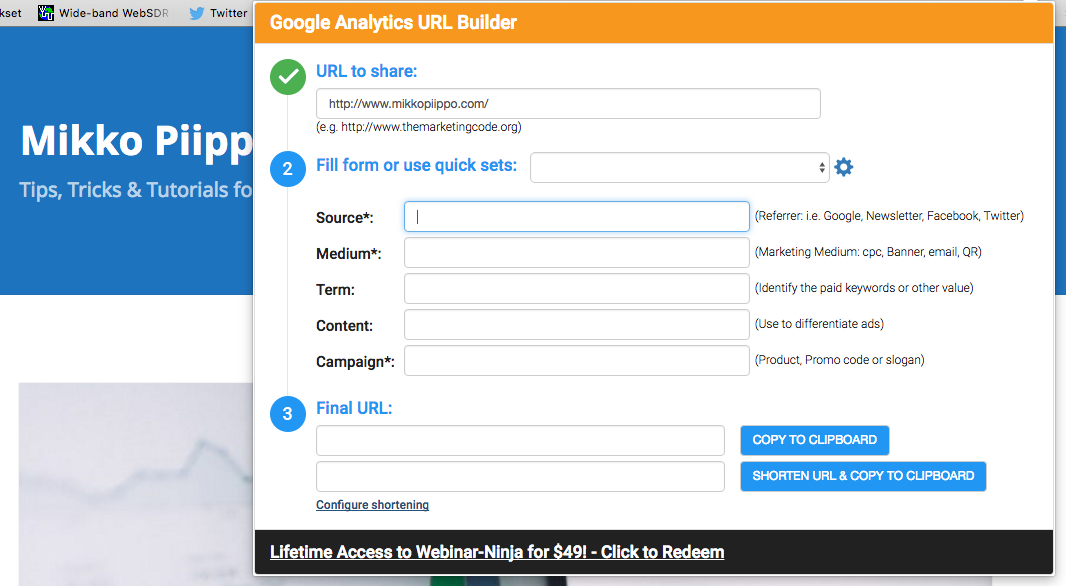This screenshot has width=1066, height=586.
Task: Click the Source input field
Action: (577, 216)
